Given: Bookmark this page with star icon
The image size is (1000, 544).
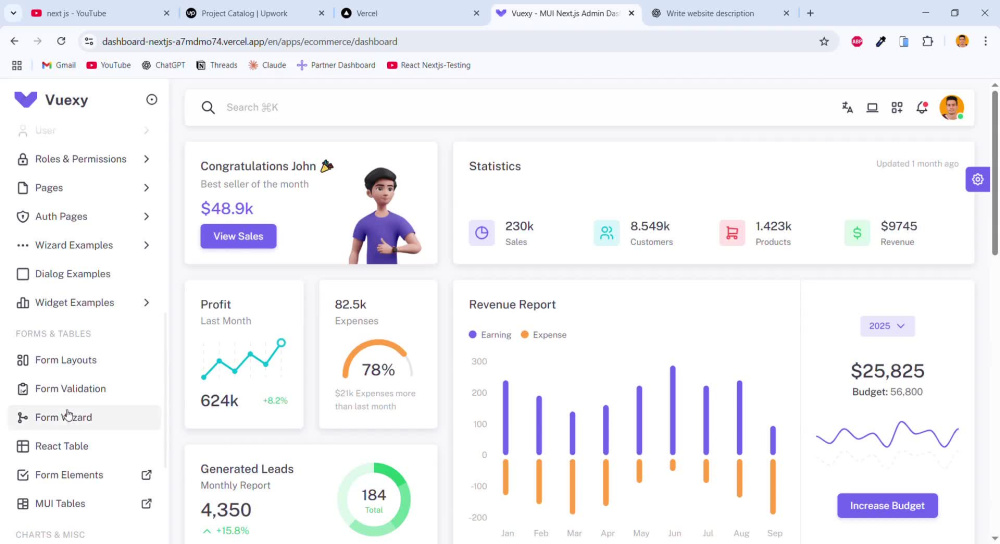Looking at the screenshot, I should [x=824, y=41].
